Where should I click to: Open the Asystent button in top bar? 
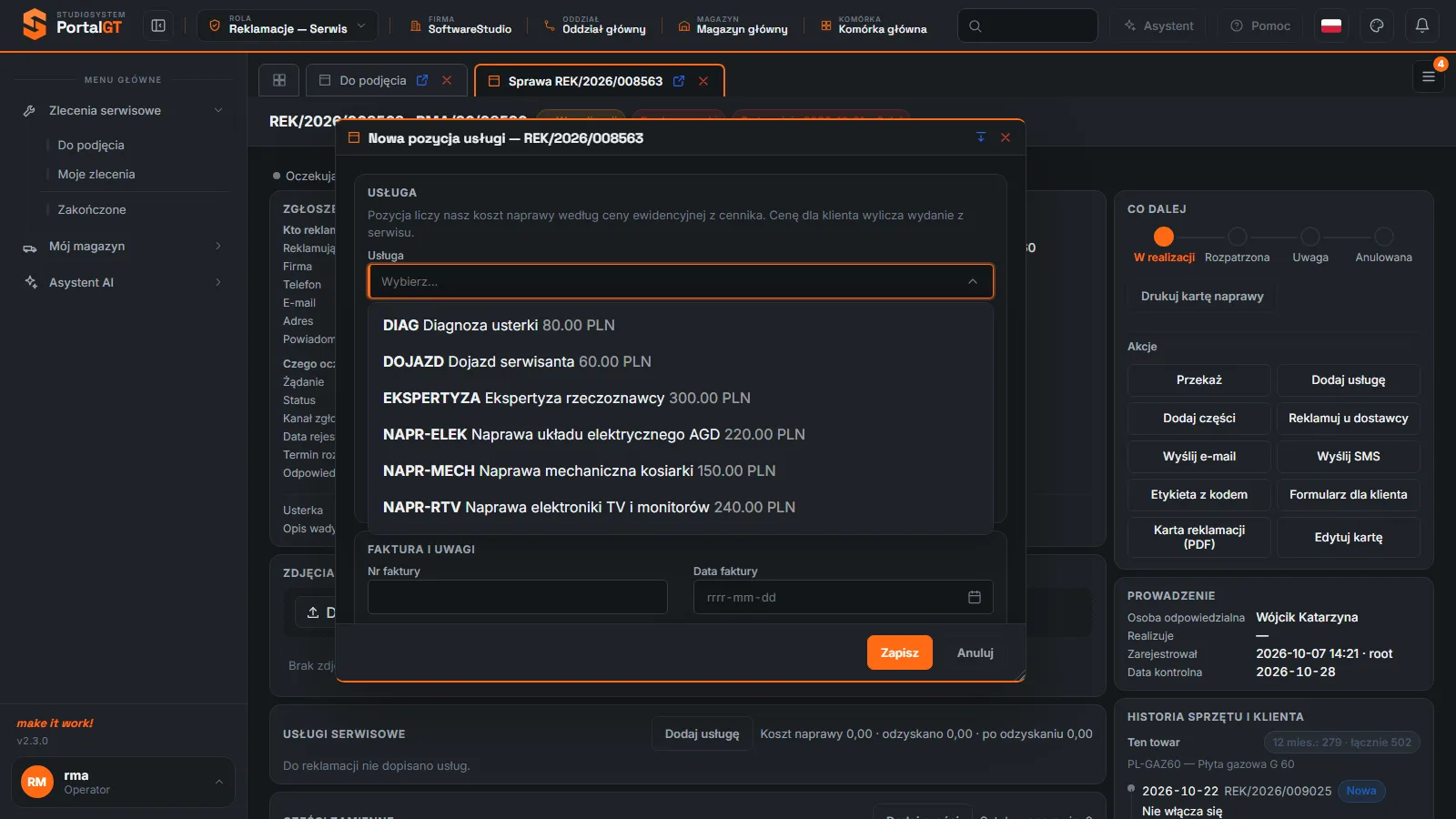pyautogui.click(x=1158, y=25)
